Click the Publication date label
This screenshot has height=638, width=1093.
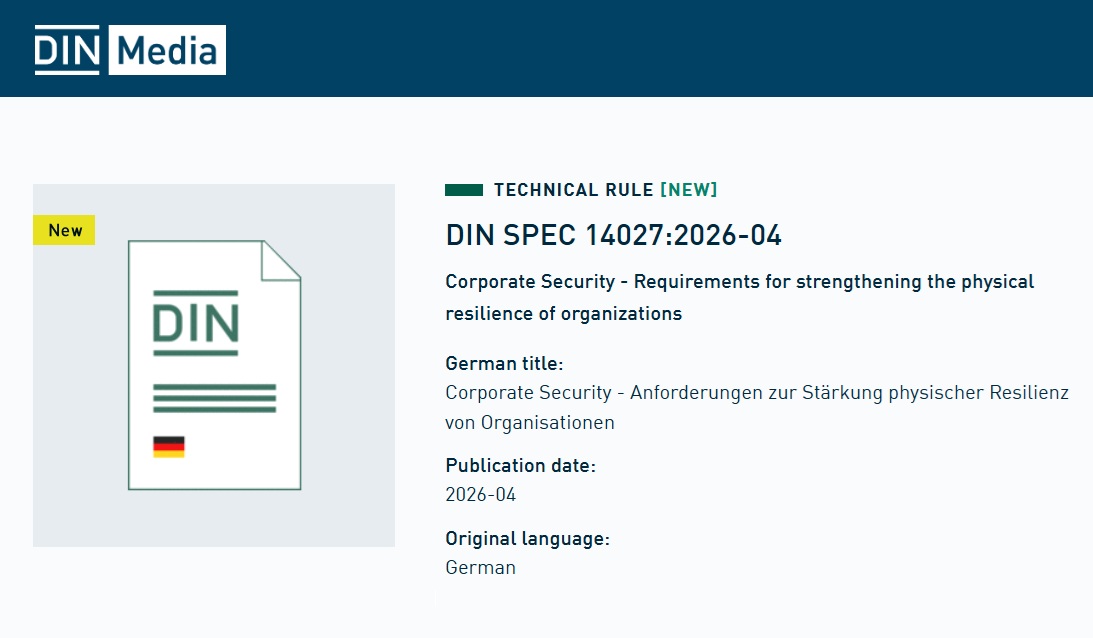point(520,466)
